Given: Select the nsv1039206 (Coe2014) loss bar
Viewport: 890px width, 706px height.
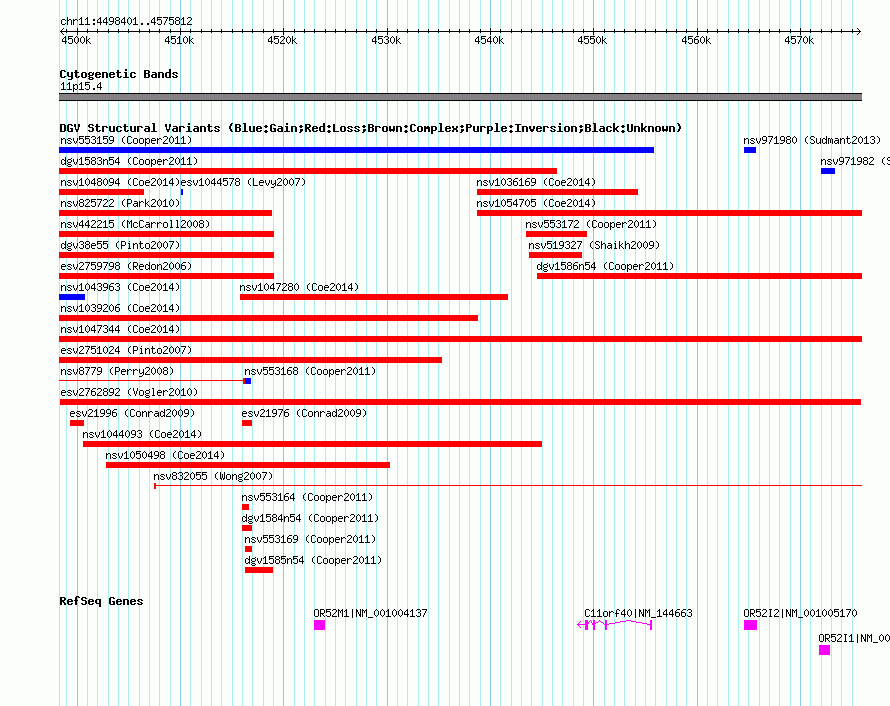Looking at the screenshot, I should pos(268,318).
